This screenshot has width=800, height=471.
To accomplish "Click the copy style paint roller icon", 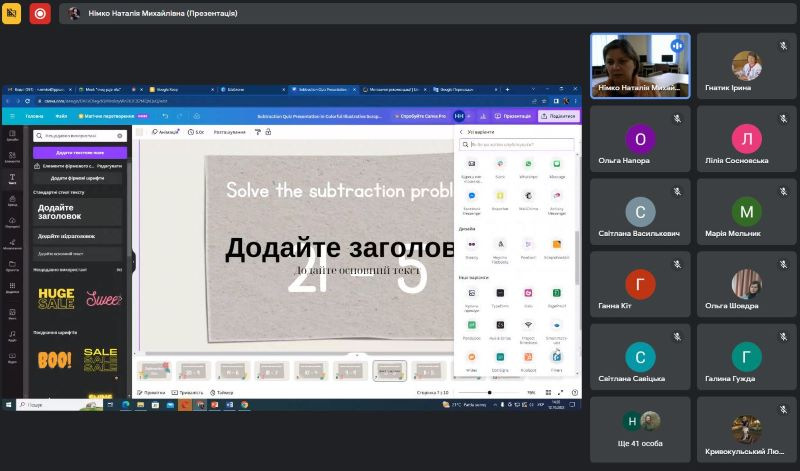I will 258,132.
